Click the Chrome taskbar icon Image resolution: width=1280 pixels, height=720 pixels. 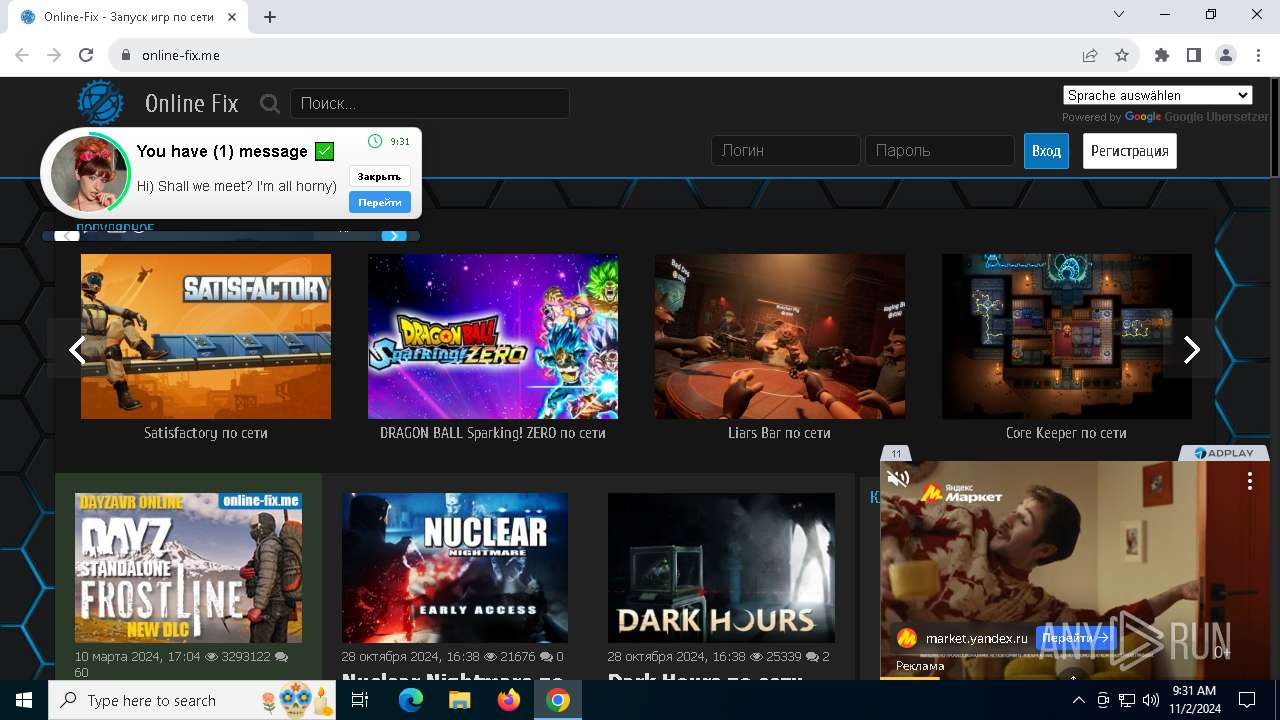coord(558,700)
